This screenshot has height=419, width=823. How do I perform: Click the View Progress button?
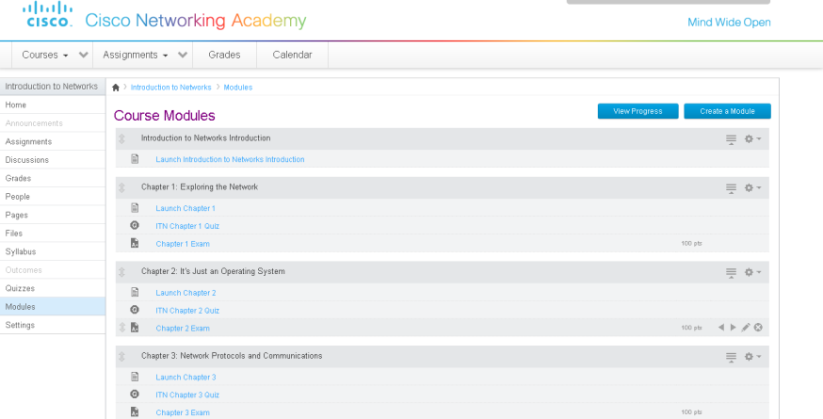[637, 111]
